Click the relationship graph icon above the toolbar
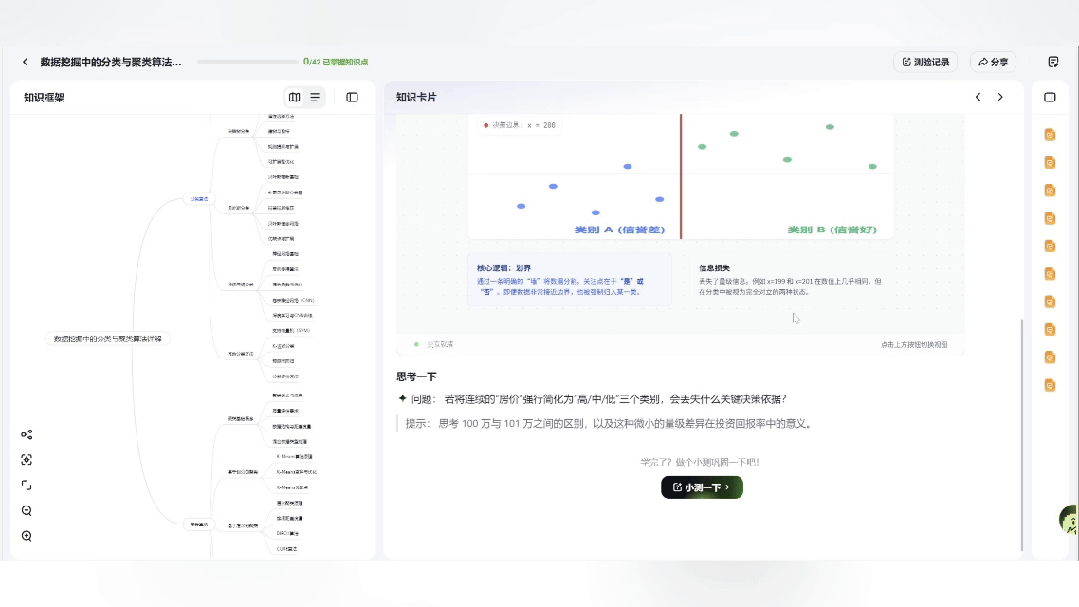 25,435
